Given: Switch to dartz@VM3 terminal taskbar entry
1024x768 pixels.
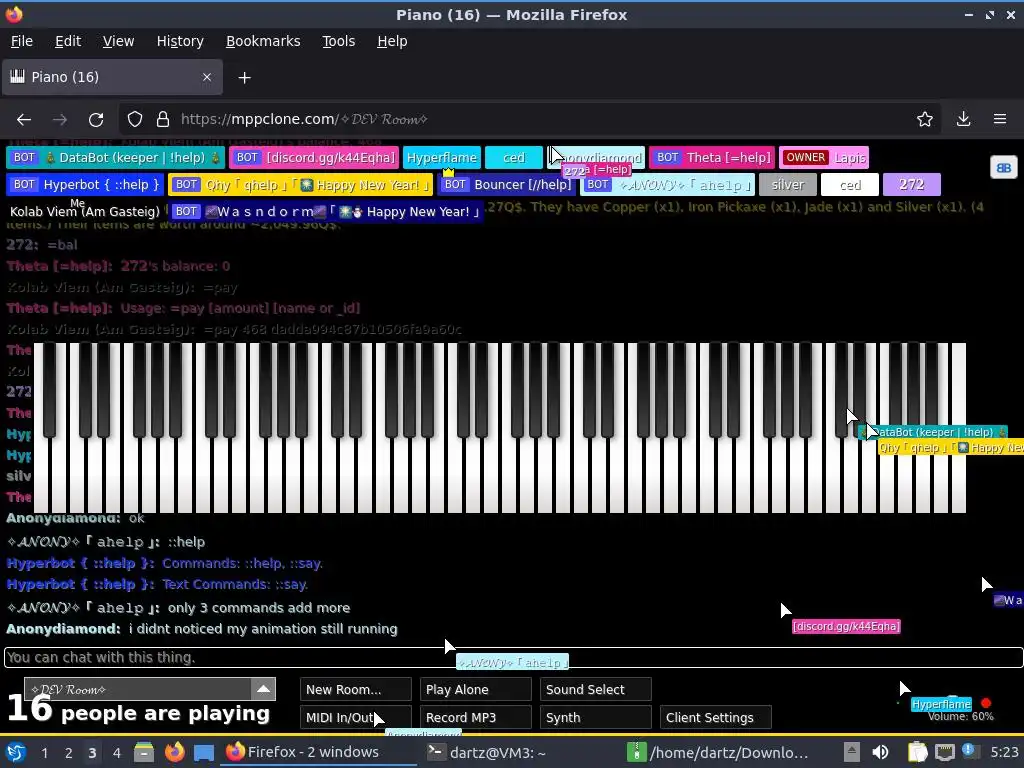Looking at the screenshot, I should click(x=487, y=752).
